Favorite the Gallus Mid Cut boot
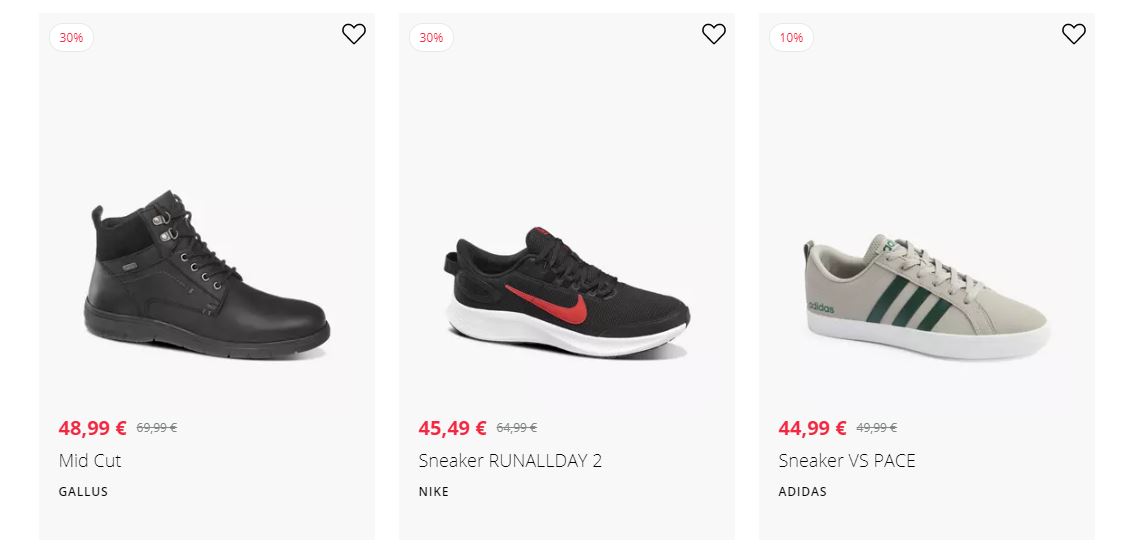The width and height of the screenshot is (1132, 548). [354, 34]
